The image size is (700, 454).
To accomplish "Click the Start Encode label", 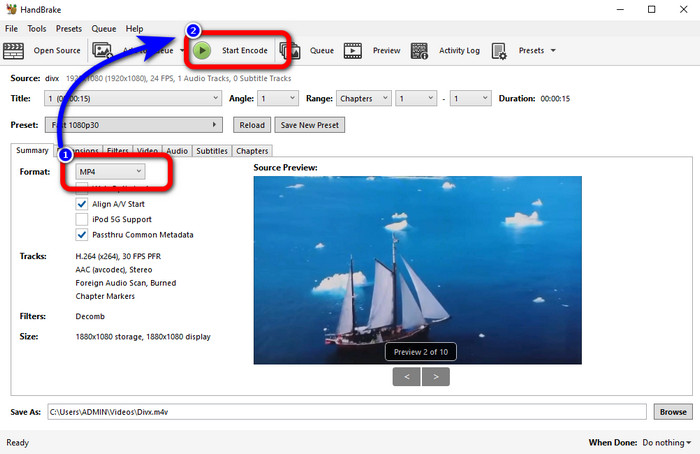I will [x=245, y=50].
